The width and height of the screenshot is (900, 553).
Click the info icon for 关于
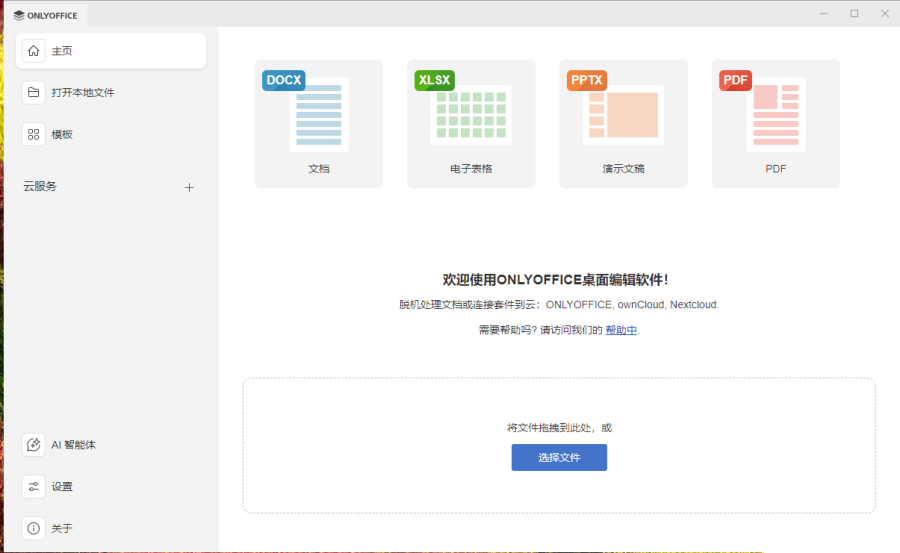33,528
